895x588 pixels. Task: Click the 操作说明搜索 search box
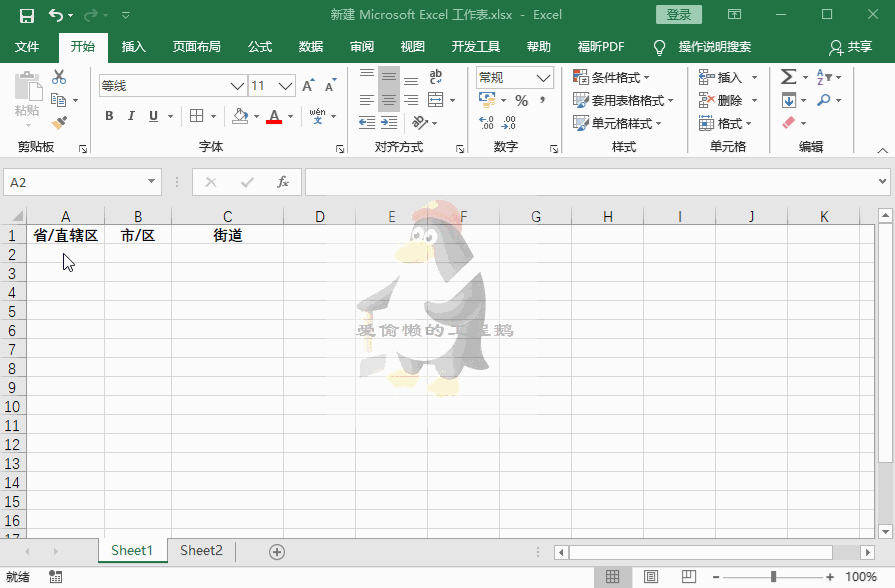(714, 47)
